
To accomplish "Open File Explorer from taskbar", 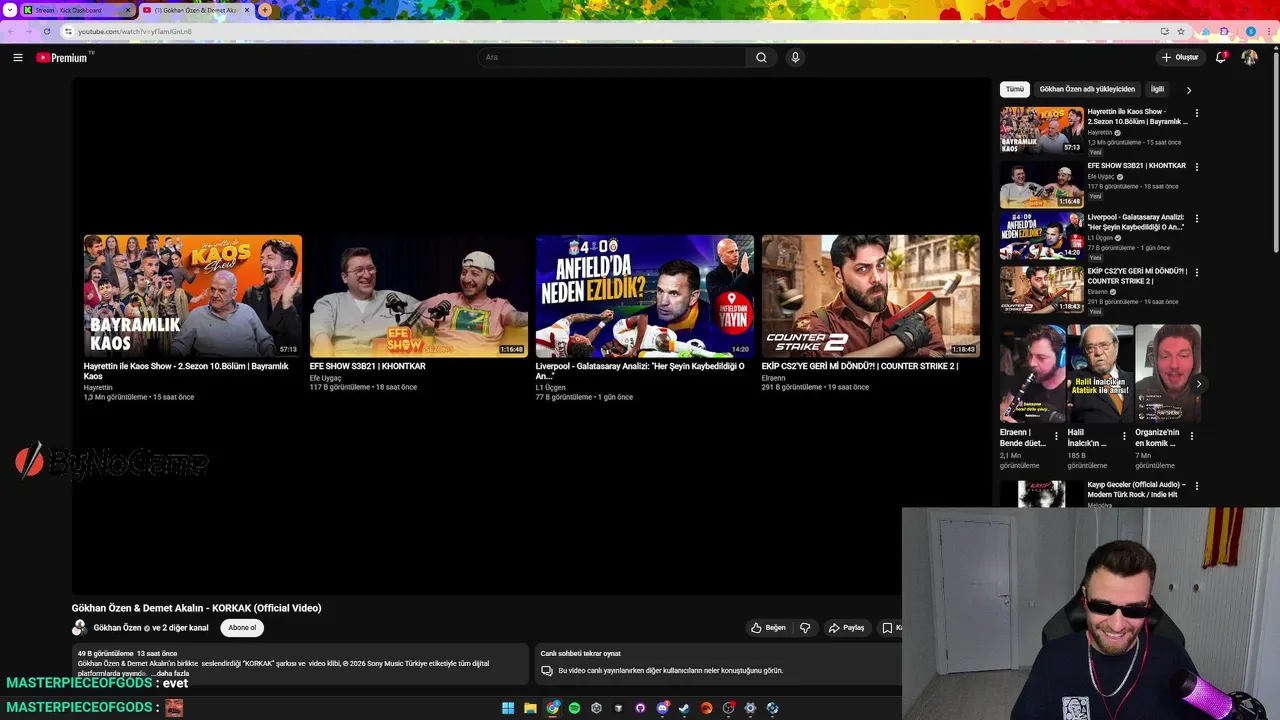I will [530, 708].
